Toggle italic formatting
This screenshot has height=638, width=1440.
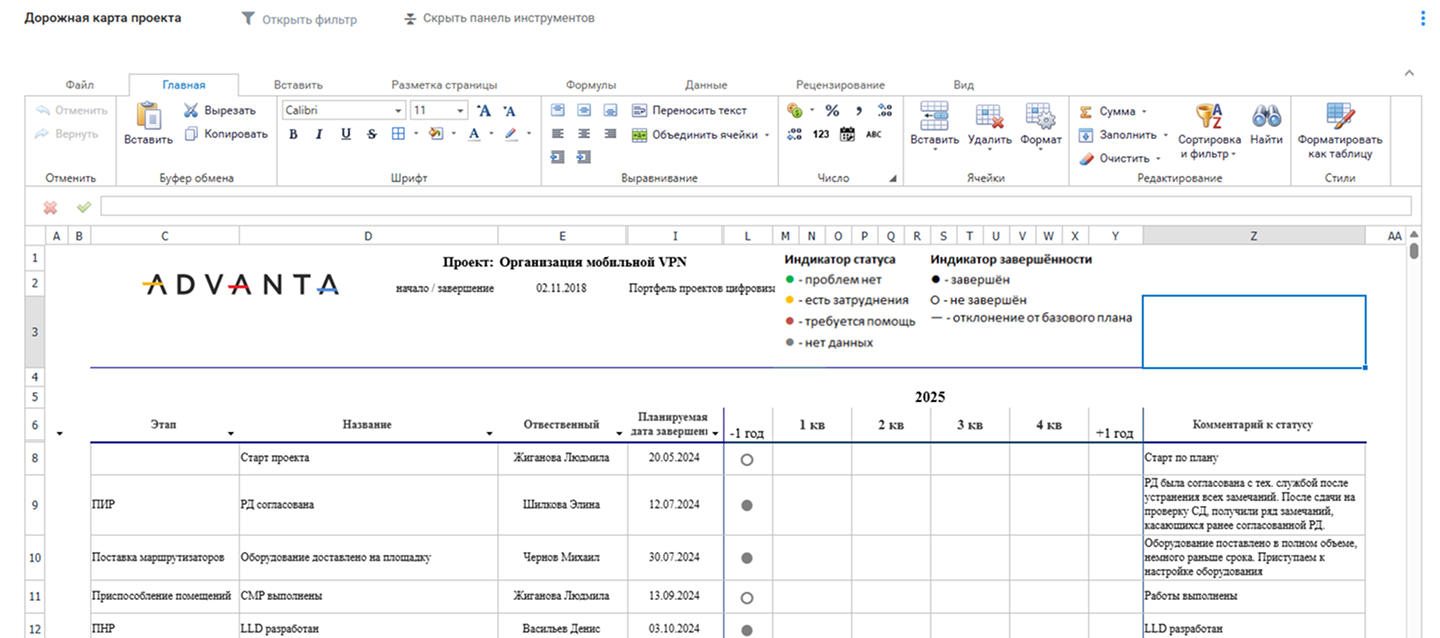(x=319, y=134)
